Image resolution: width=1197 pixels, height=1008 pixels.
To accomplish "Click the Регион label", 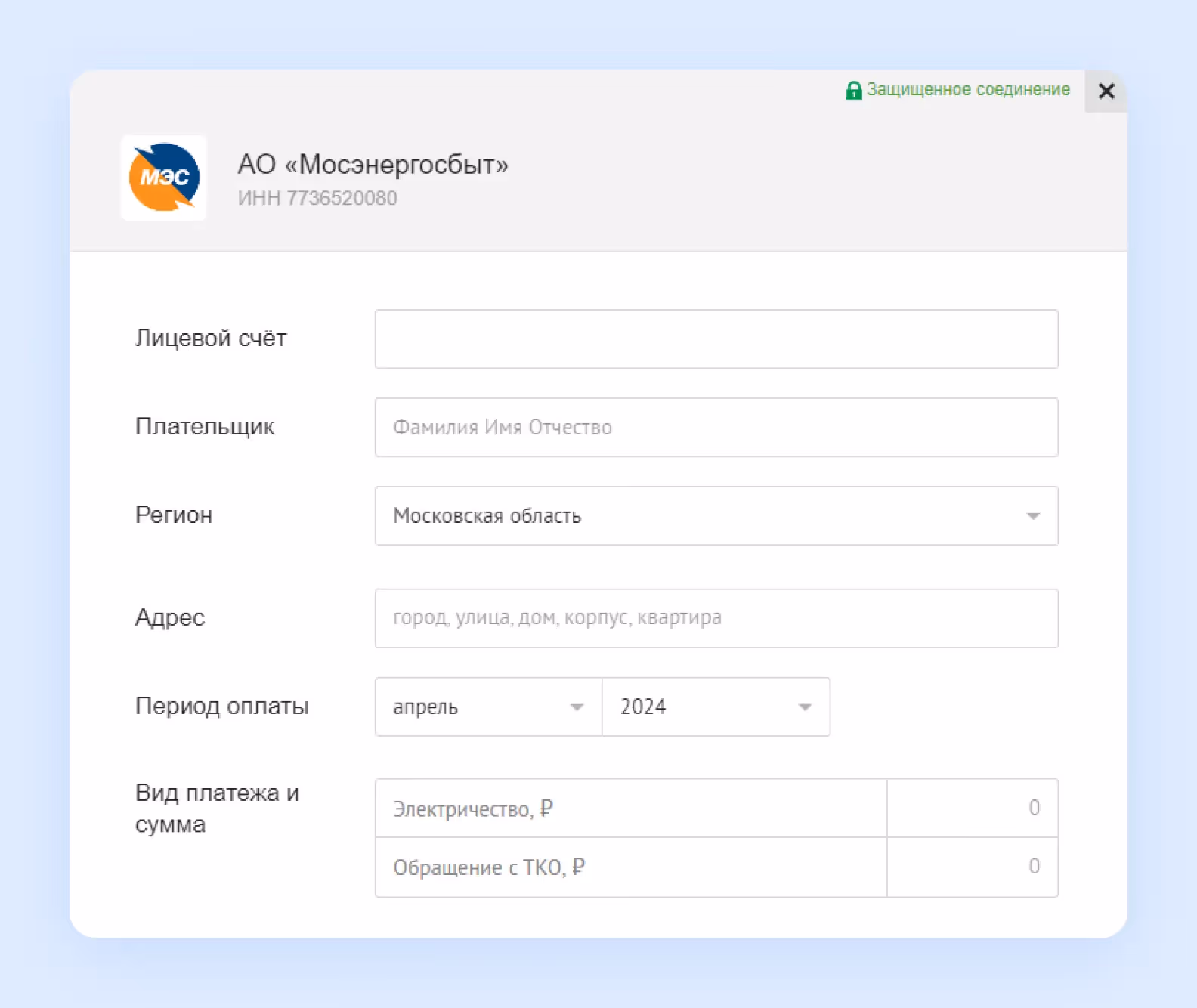I will click(x=174, y=515).
